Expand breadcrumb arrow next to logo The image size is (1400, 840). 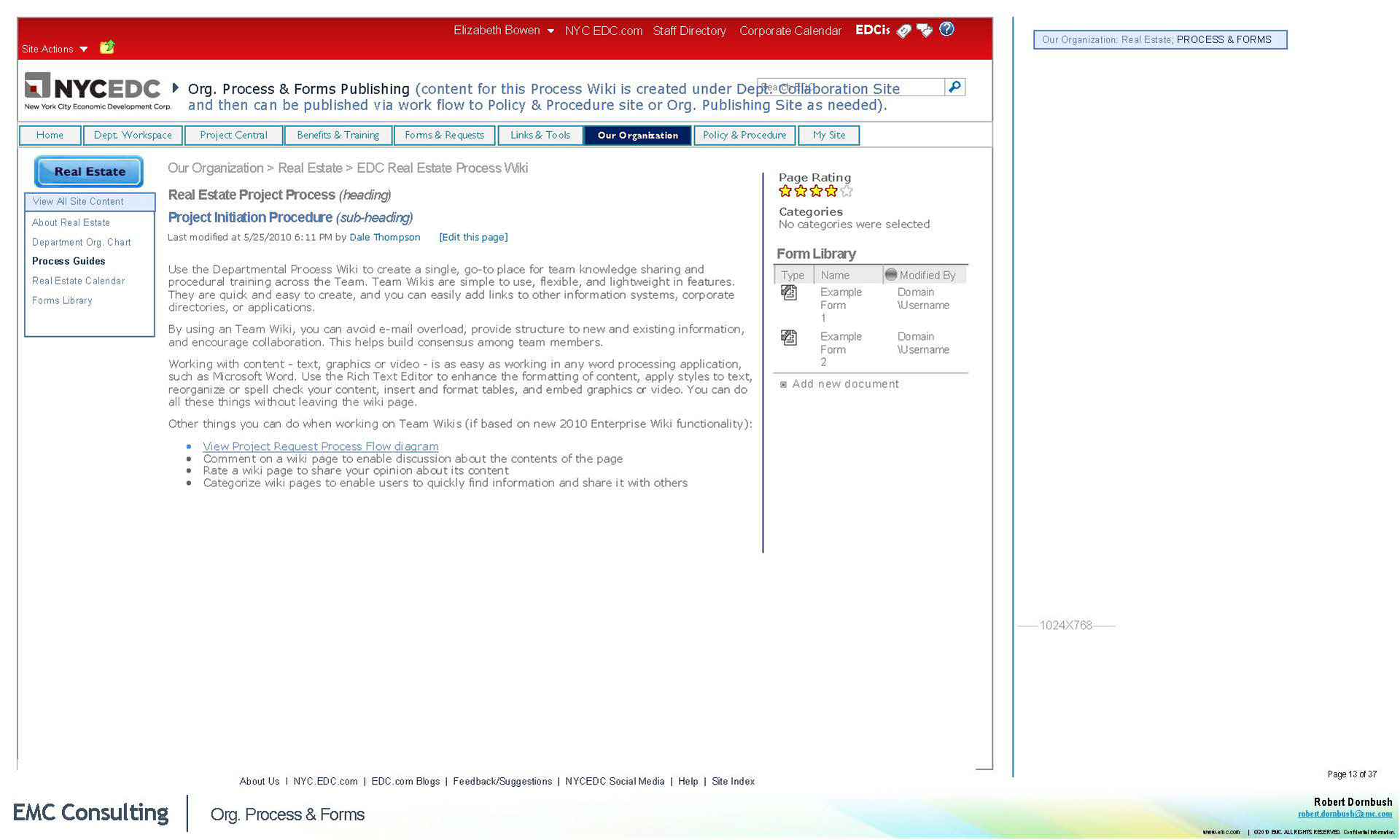(175, 87)
